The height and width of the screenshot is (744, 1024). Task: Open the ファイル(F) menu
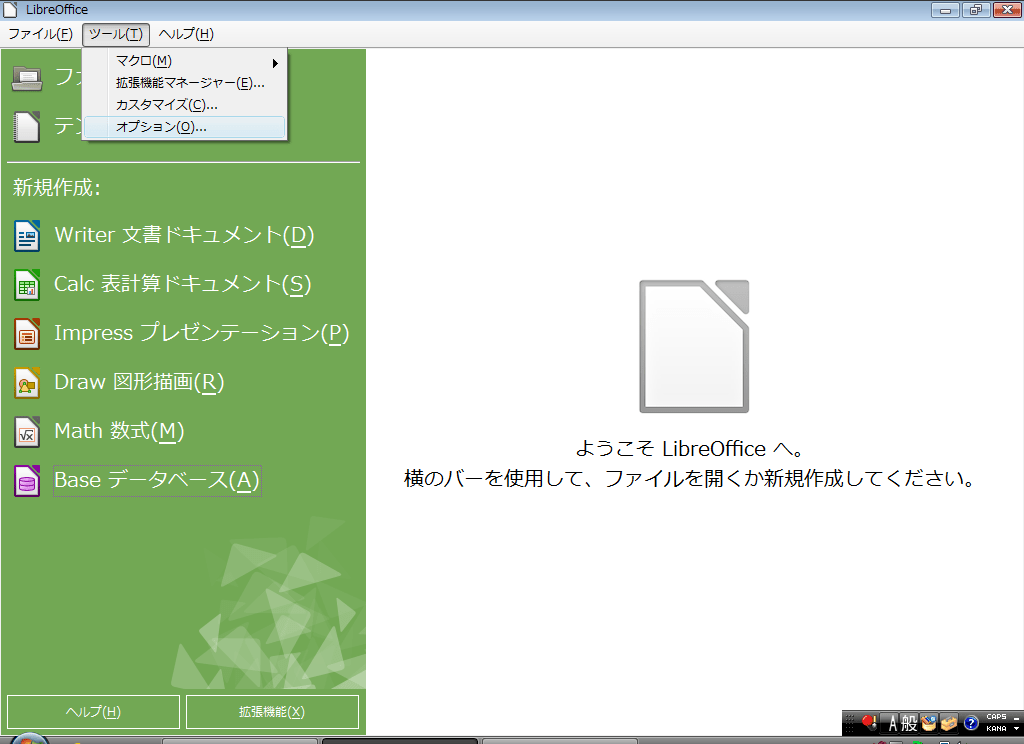[40, 34]
